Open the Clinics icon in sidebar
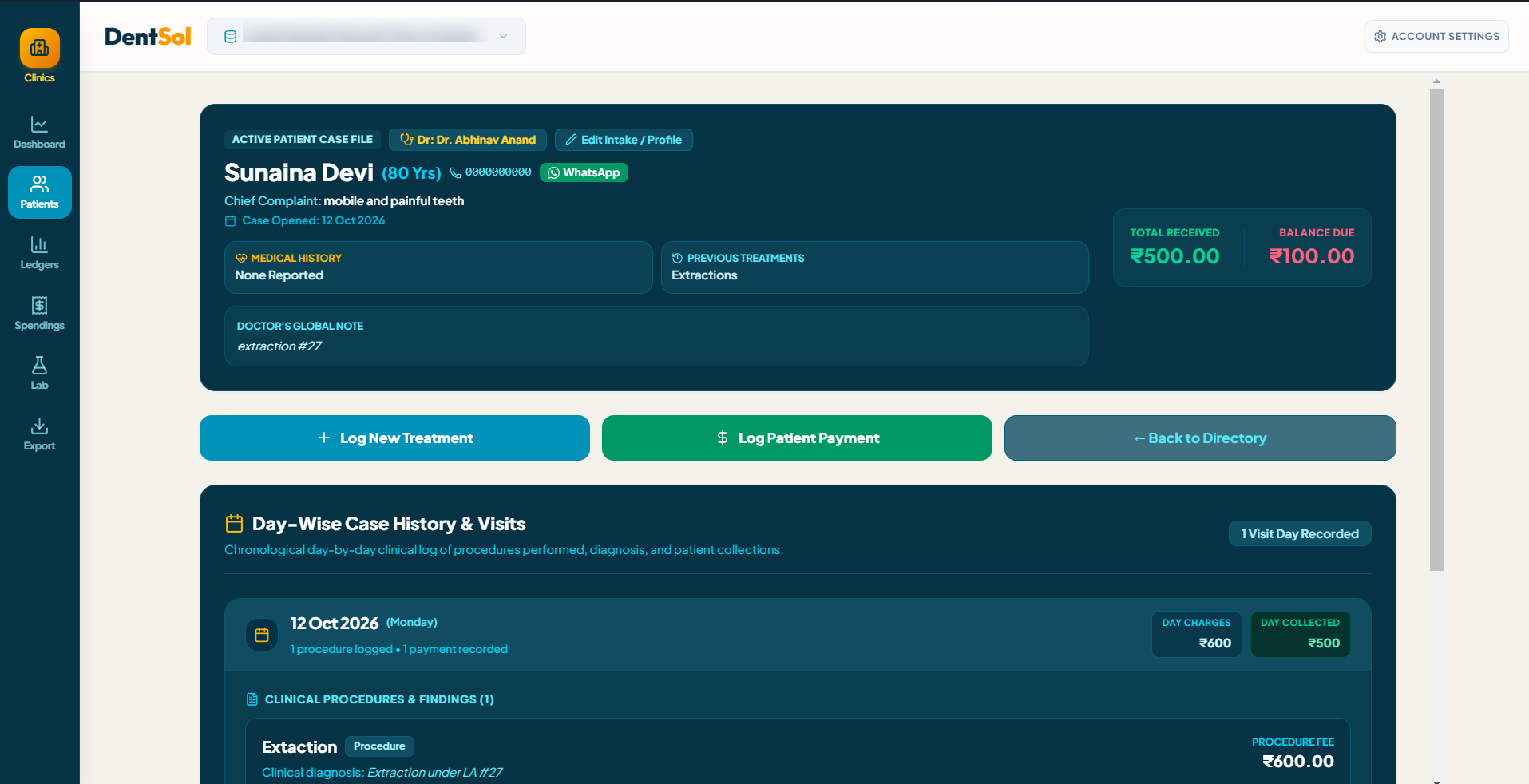 point(39,48)
